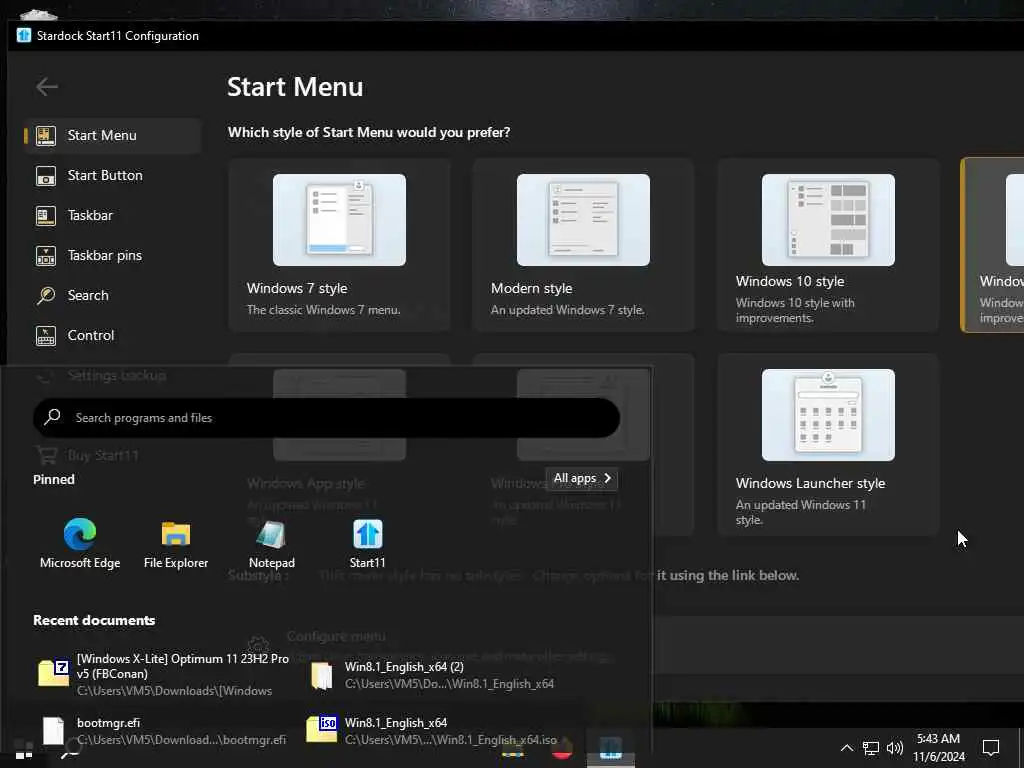
Task: Click the Search magnifier sidebar icon
Action: 46,295
